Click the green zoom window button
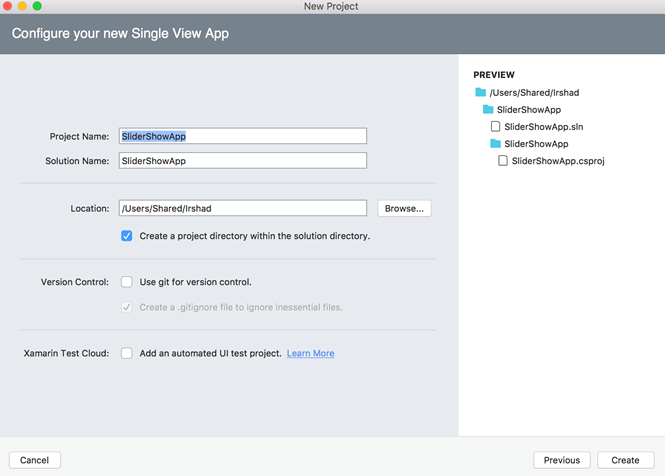 point(37,6)
